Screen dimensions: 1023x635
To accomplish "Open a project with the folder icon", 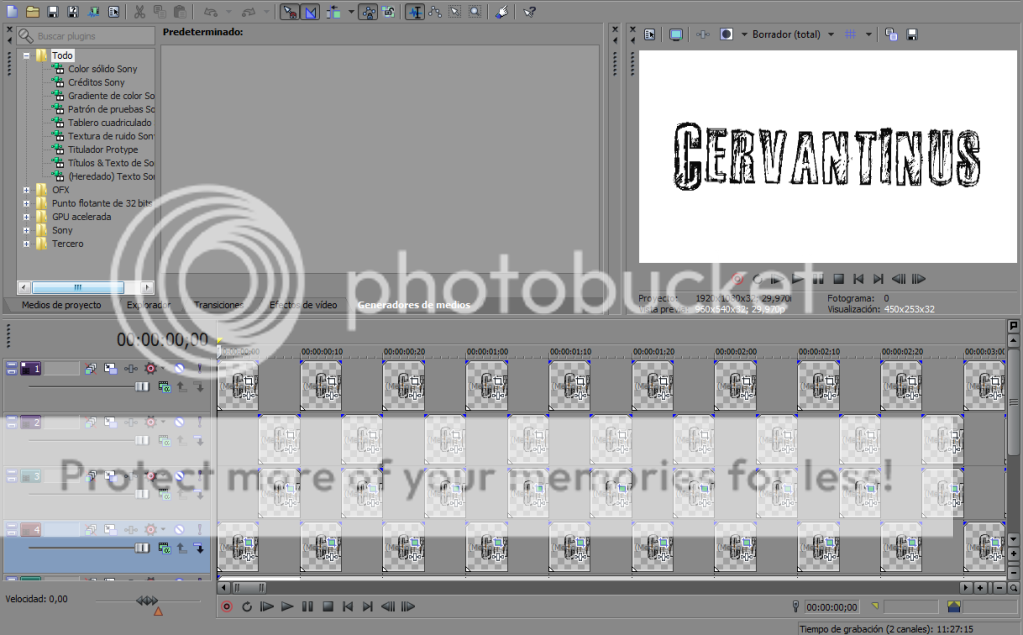I will tap(33, 12).
